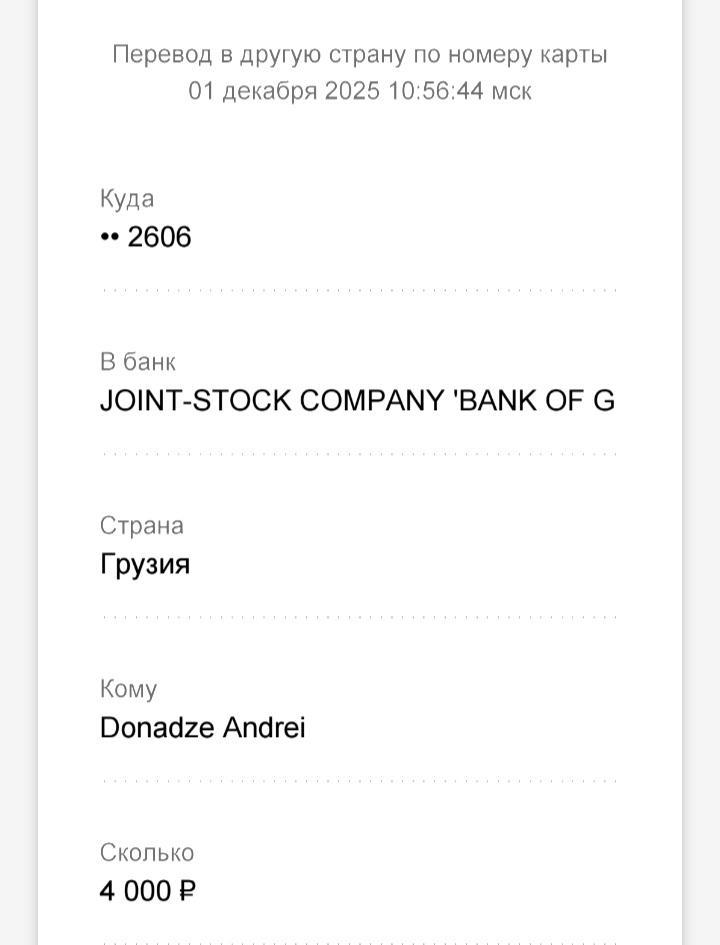This screenshot has width=720, height=945.
Task: Select recipient name Donadze Andrei
Action: [203, 728]
